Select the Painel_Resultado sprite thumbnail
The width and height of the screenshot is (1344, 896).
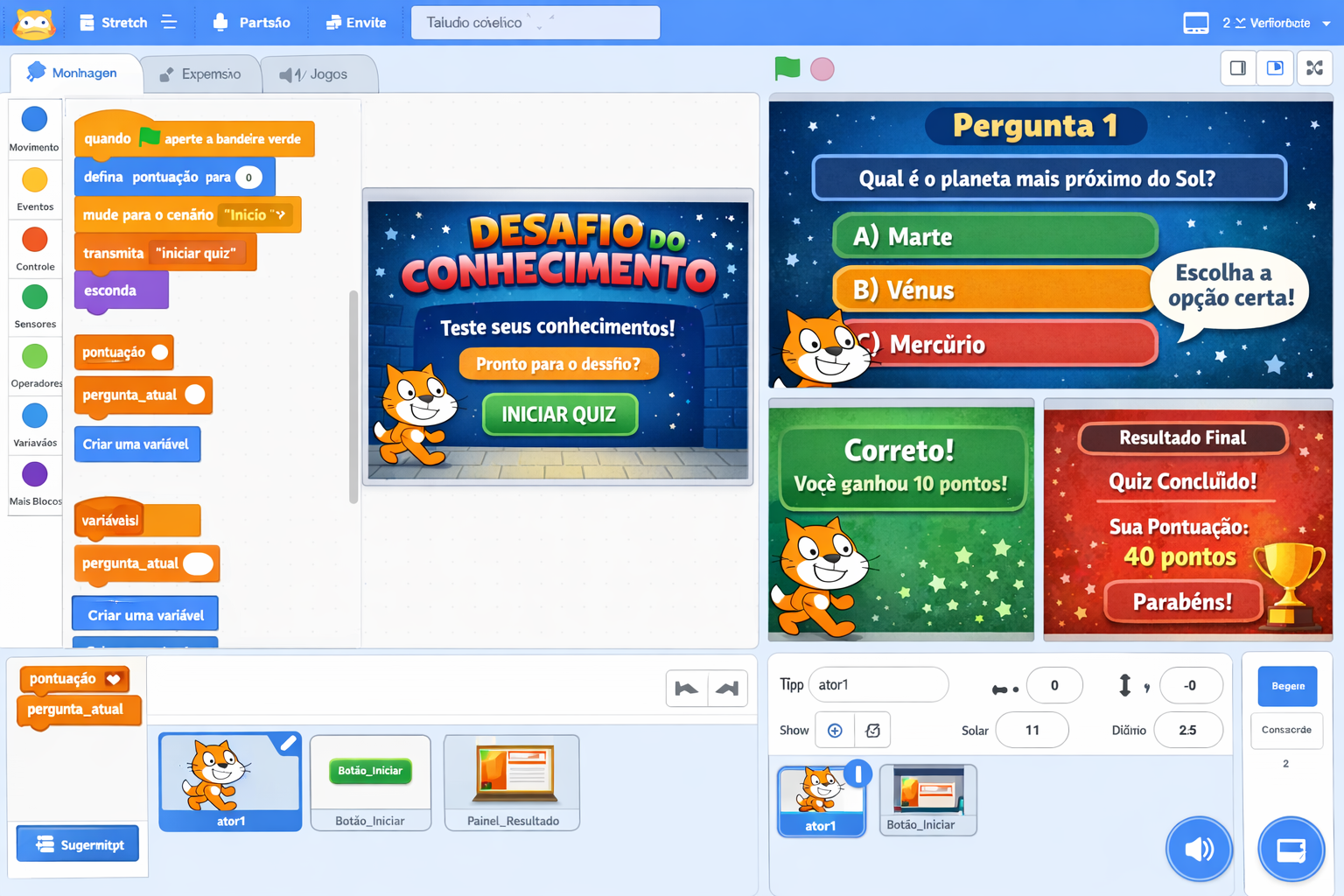tap(512, 781)
